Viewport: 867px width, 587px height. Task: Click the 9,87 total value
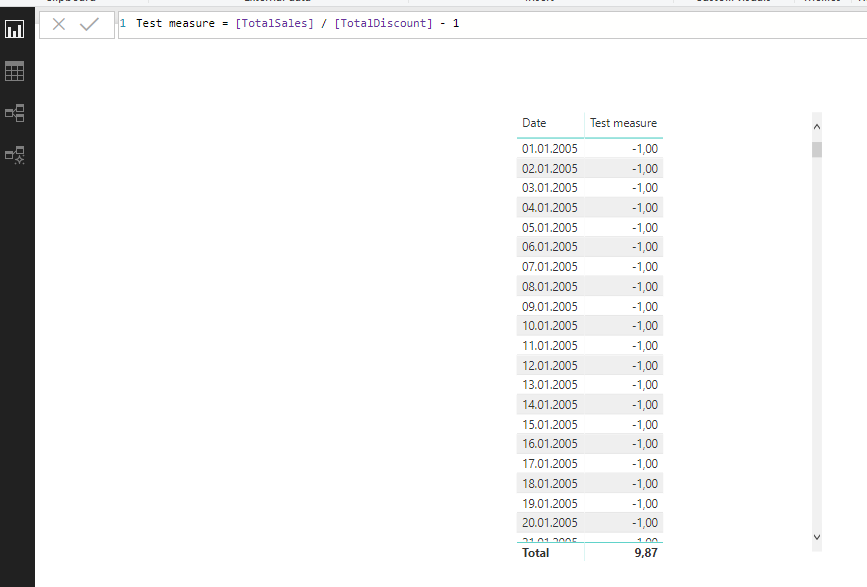tap(646, 553)
